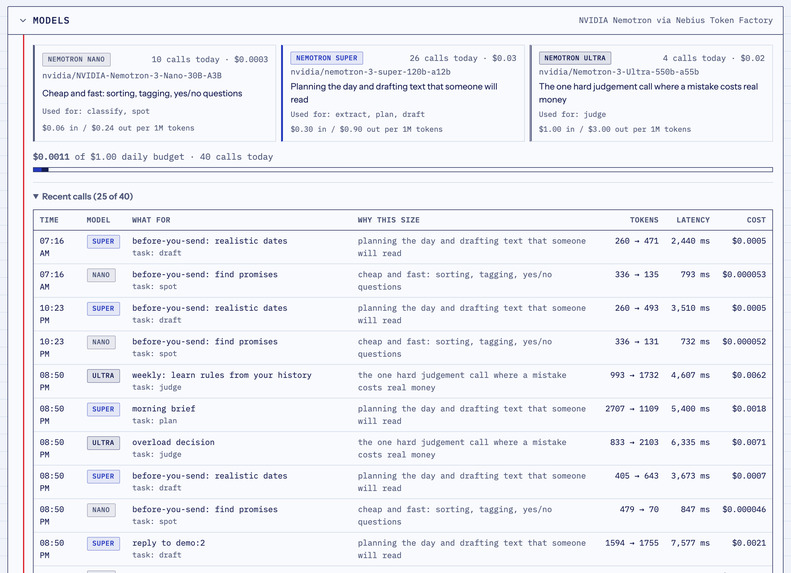The width and height of the screenshot is (791, 573).
Task: Select the 'morning brief' entry
Action: coord(163,409)
